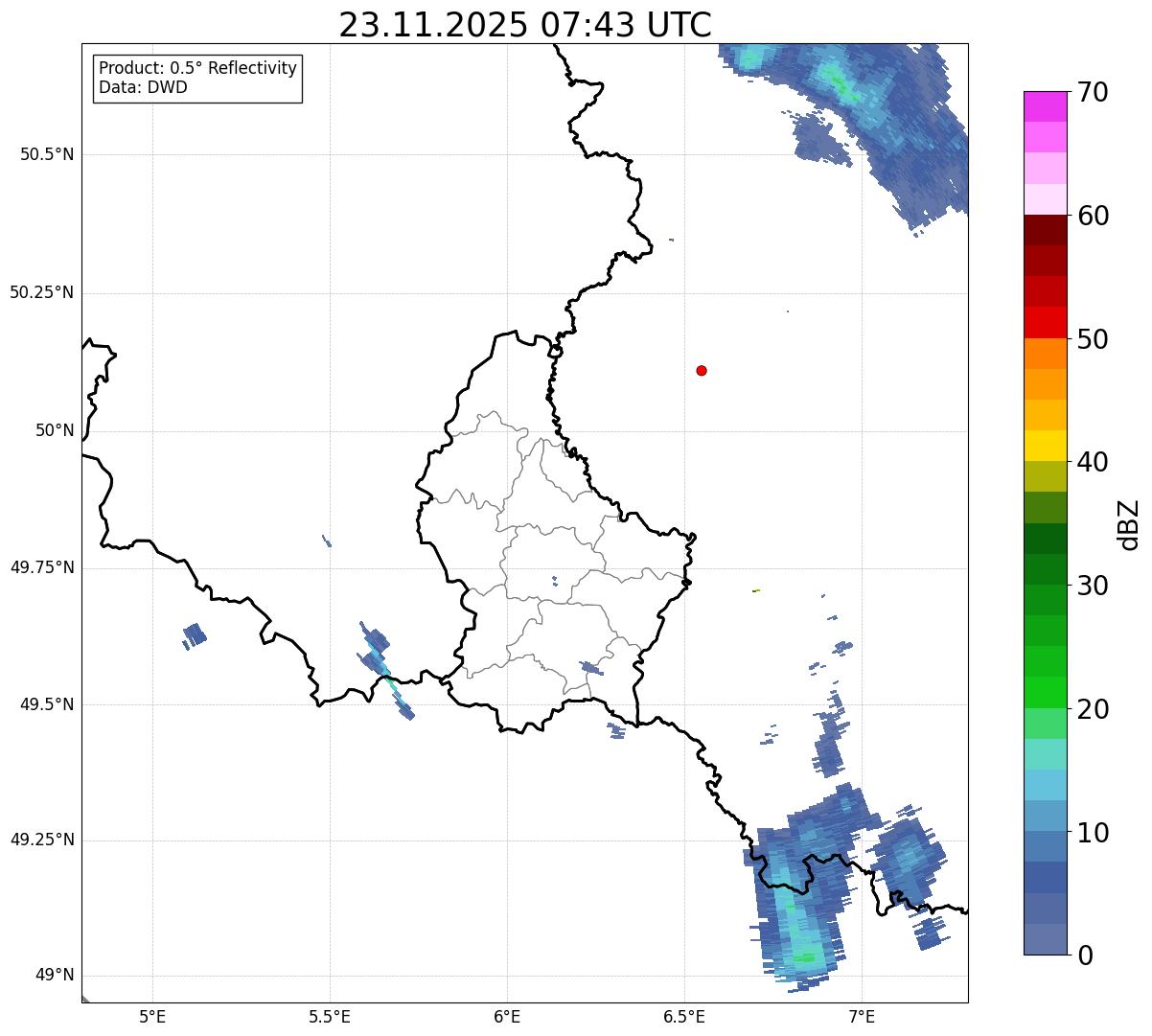The image size is (1152, 1036).
Task: Click the 6°E longitude label
Action: tap(507, 1016)
